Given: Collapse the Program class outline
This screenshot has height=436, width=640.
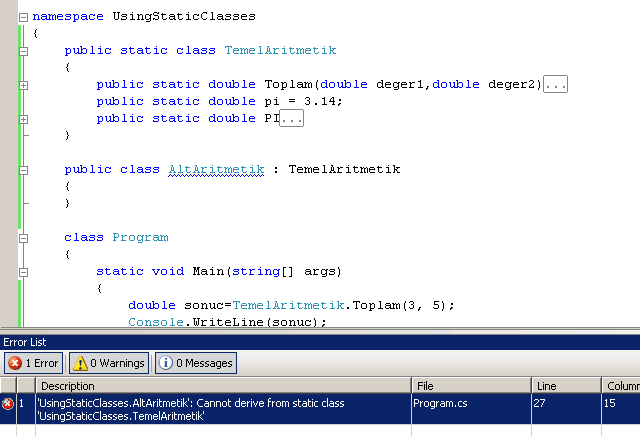Looking at the screenshot, I should coord(24,238).
